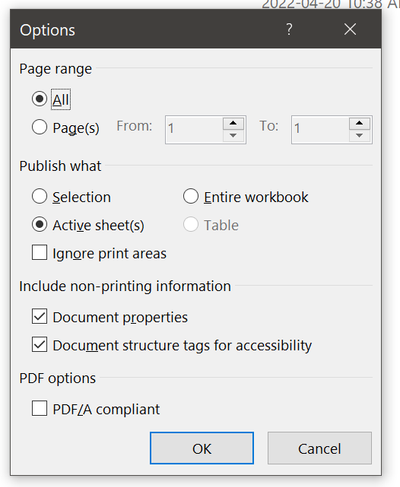This screenshot has height=487, width=400.
Task: Close the Options dialog with X
Action: click(x=350, y=29)
